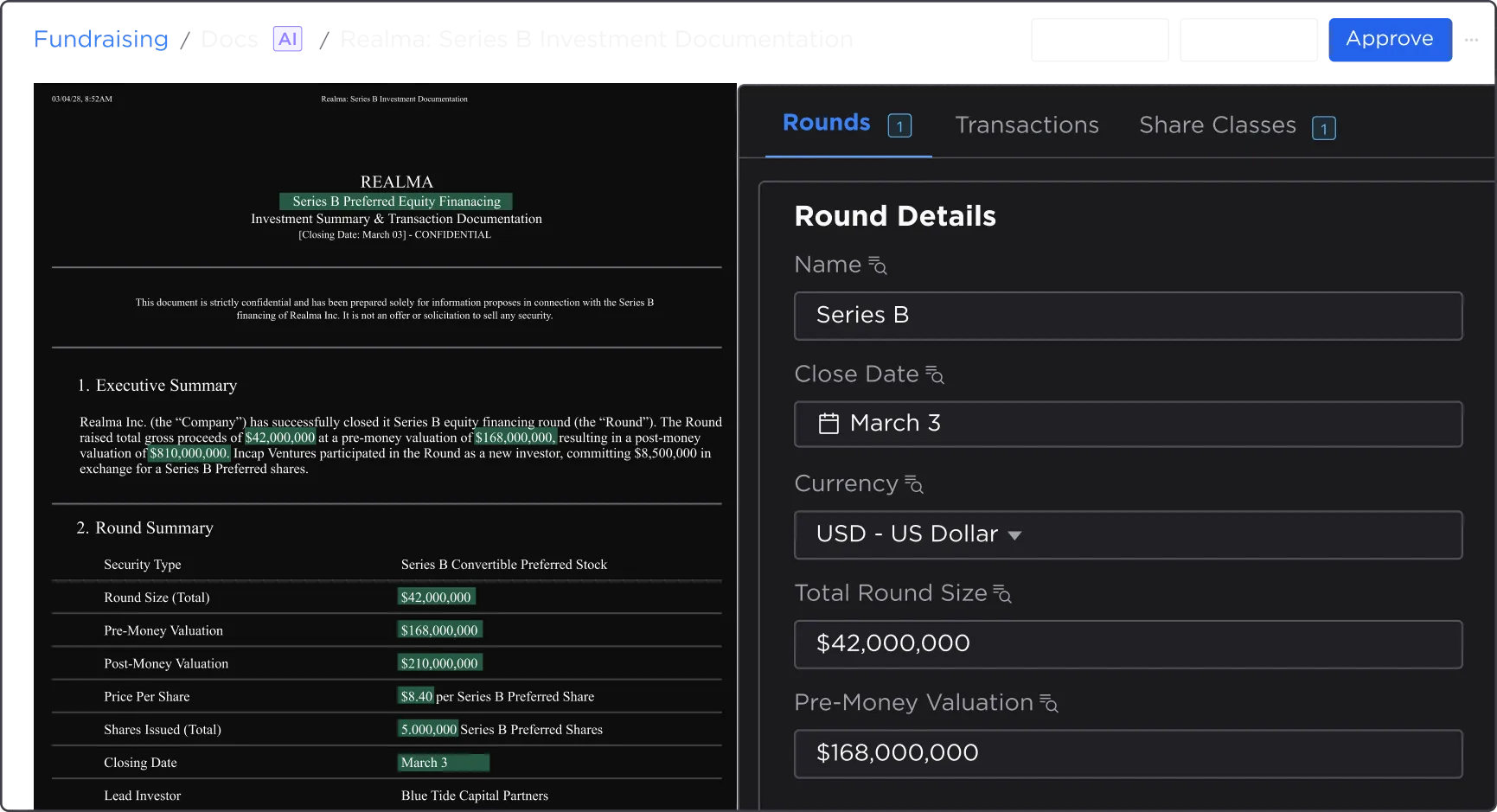Click the count badge beside Share Classes
Image resolution: width=1497 pixels, height=812 pixels.
tap(1324, 128)
